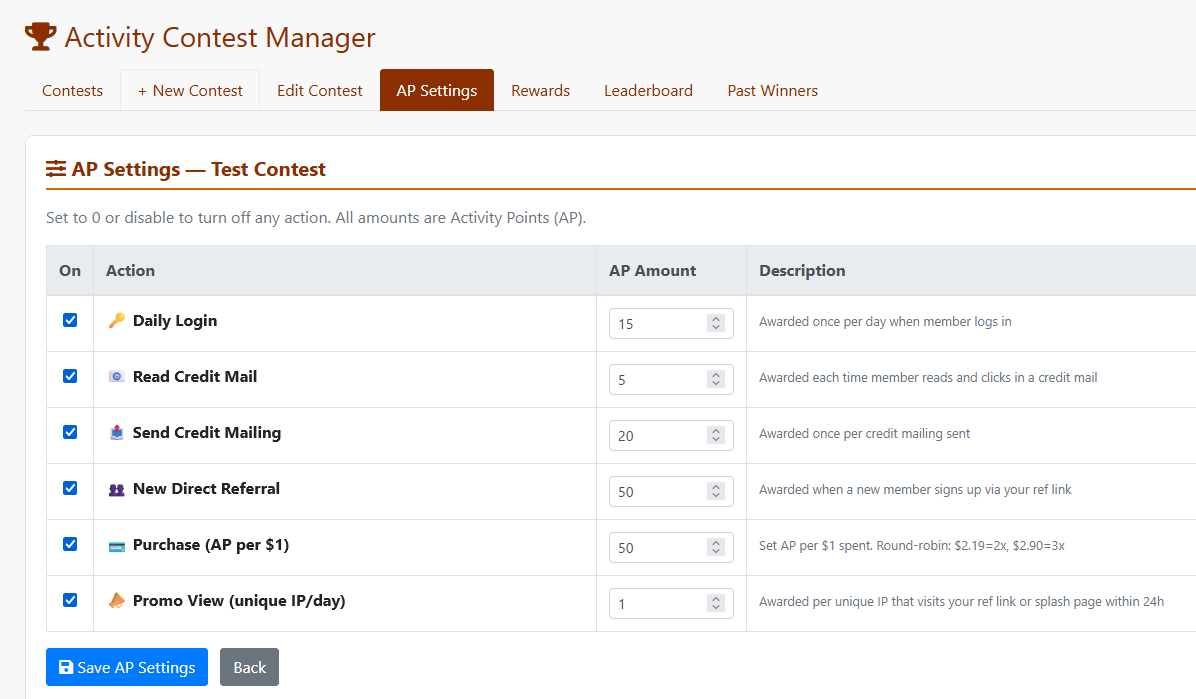Click the sliders icon next to AP Settings heading
The height and width of the screenshot is (699, 1196).
tap(56, 169)
